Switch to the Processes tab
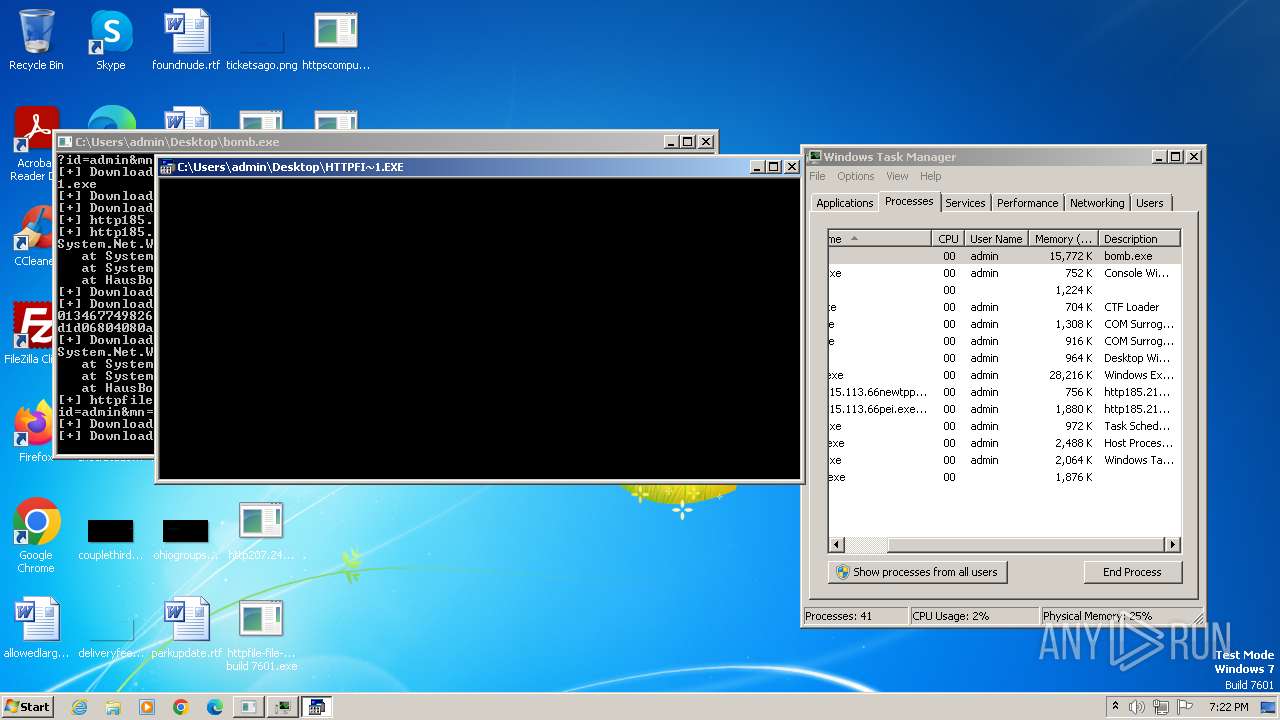The width and height of the screenshot is (1280, 720). (x=909, y=201)
